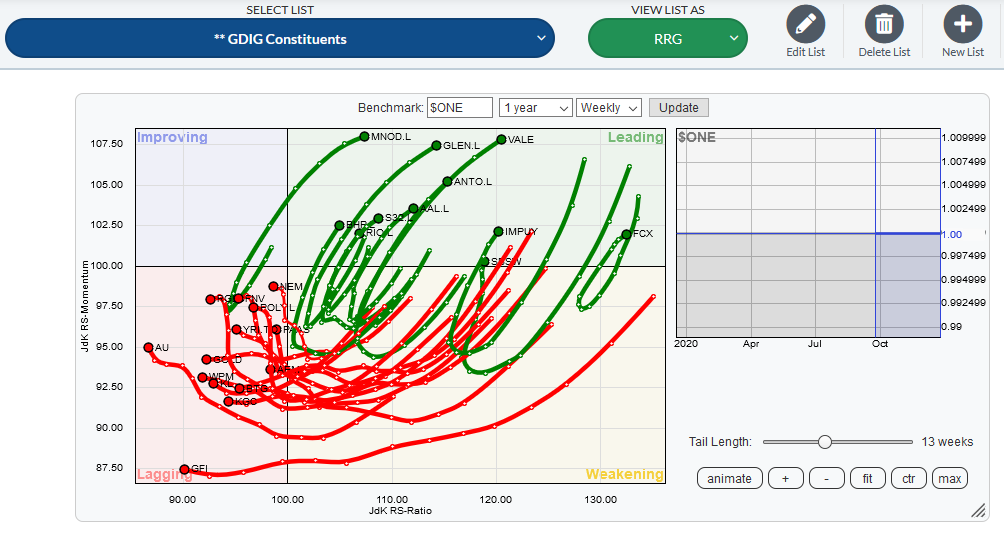Click the Update button

click(x=679, y=108)
